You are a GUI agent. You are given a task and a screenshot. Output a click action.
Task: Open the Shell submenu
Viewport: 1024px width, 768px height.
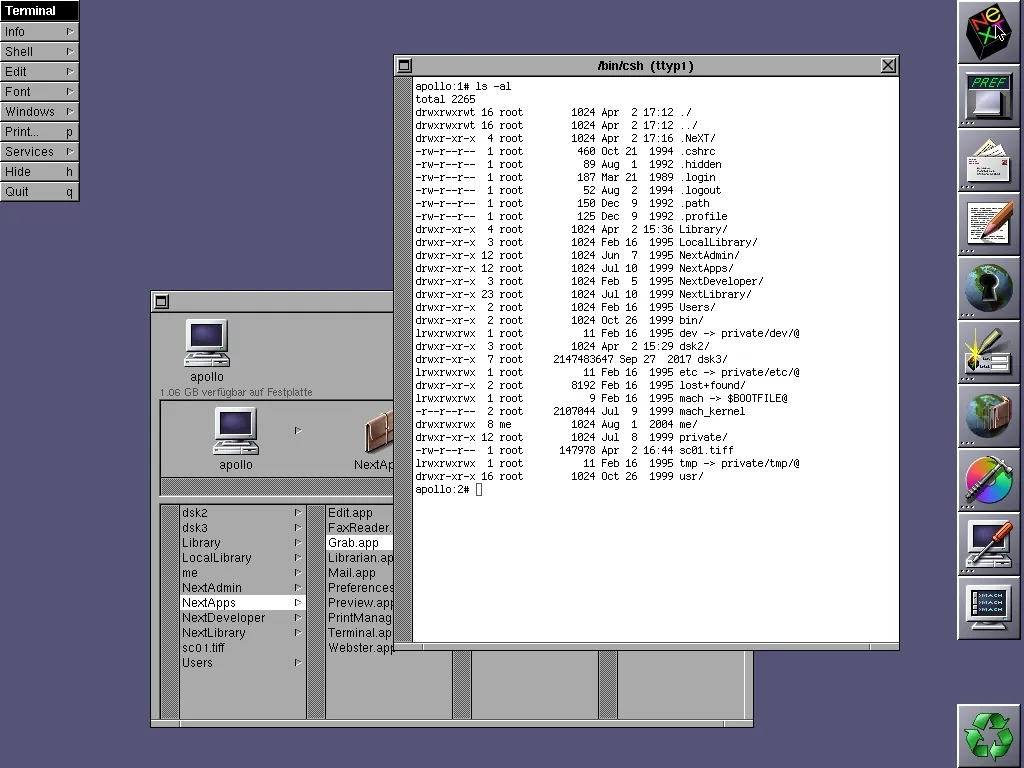click(39, 52)
